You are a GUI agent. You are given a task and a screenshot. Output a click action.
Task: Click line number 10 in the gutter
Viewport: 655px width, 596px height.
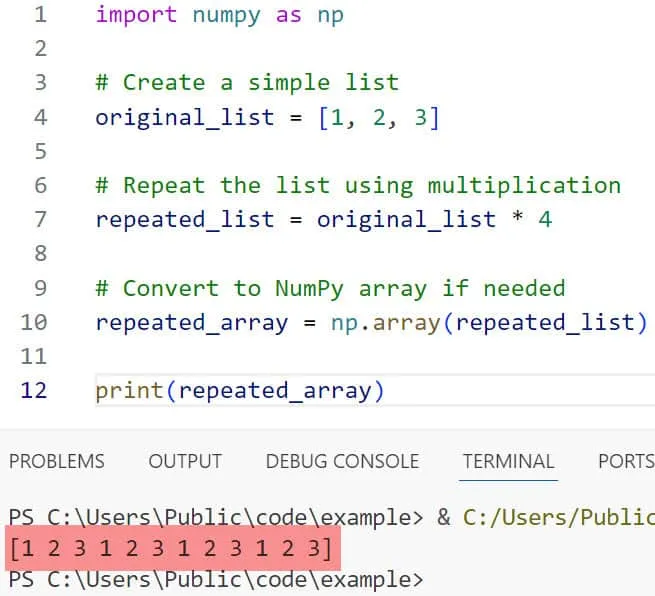click(x=34, y=322)
